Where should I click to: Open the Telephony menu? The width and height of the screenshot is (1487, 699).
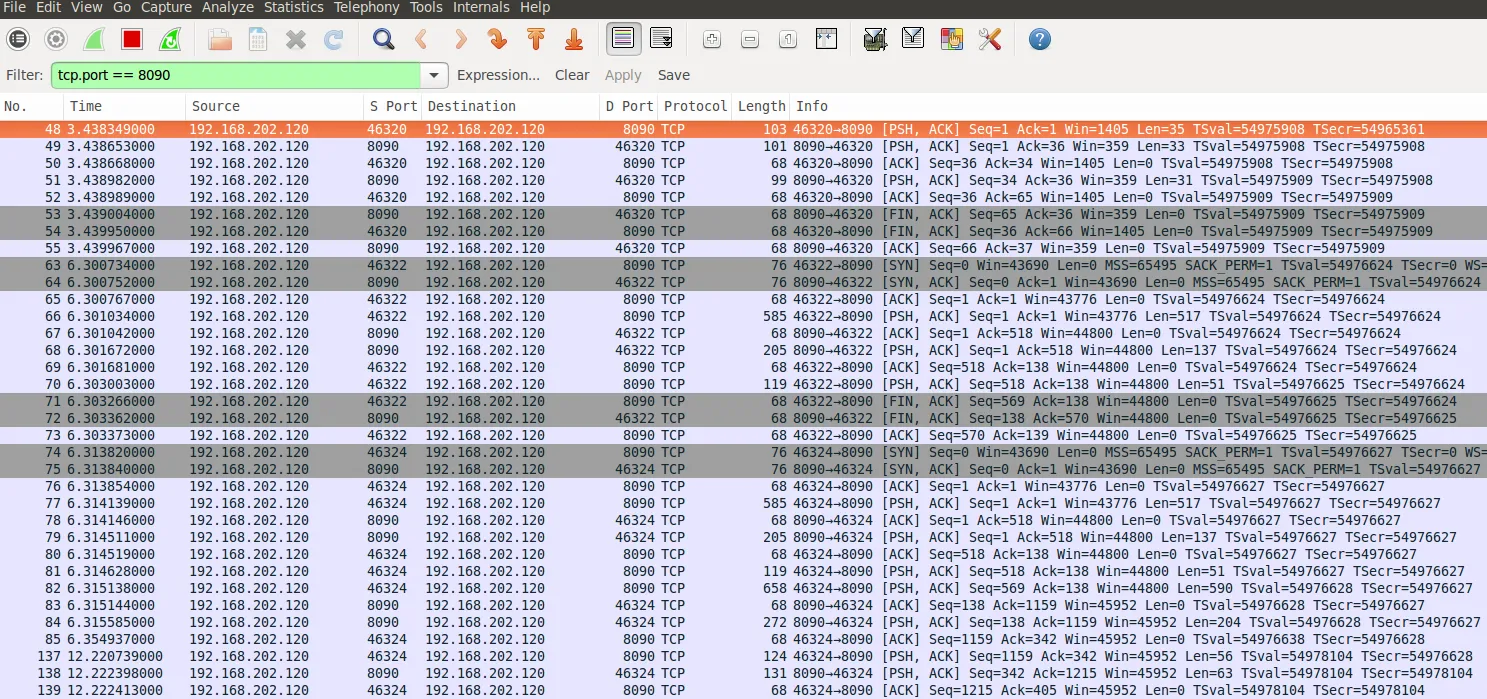pos(367,7)
